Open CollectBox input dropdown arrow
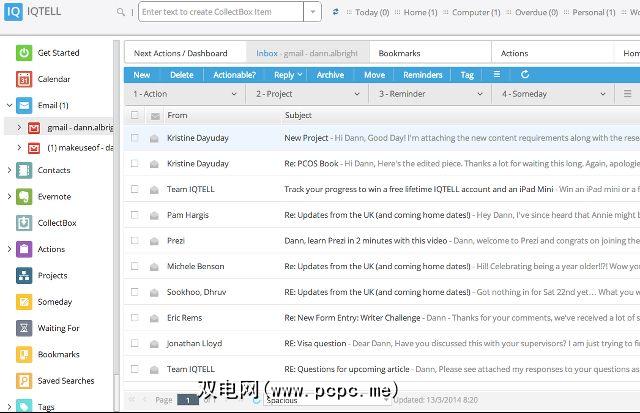 tap(312, 12)
